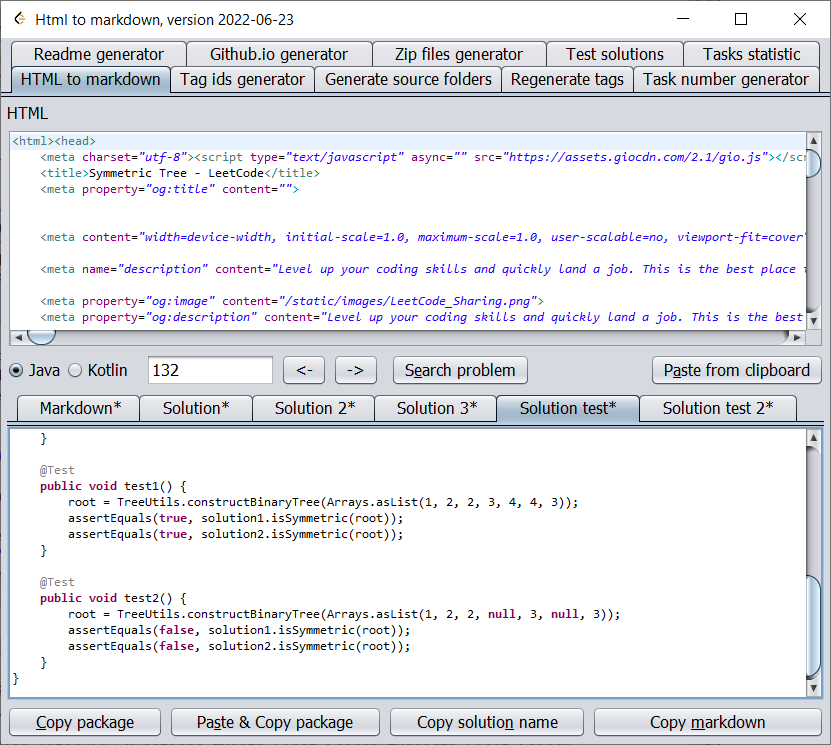Click the og:image meta tag line

292,301
